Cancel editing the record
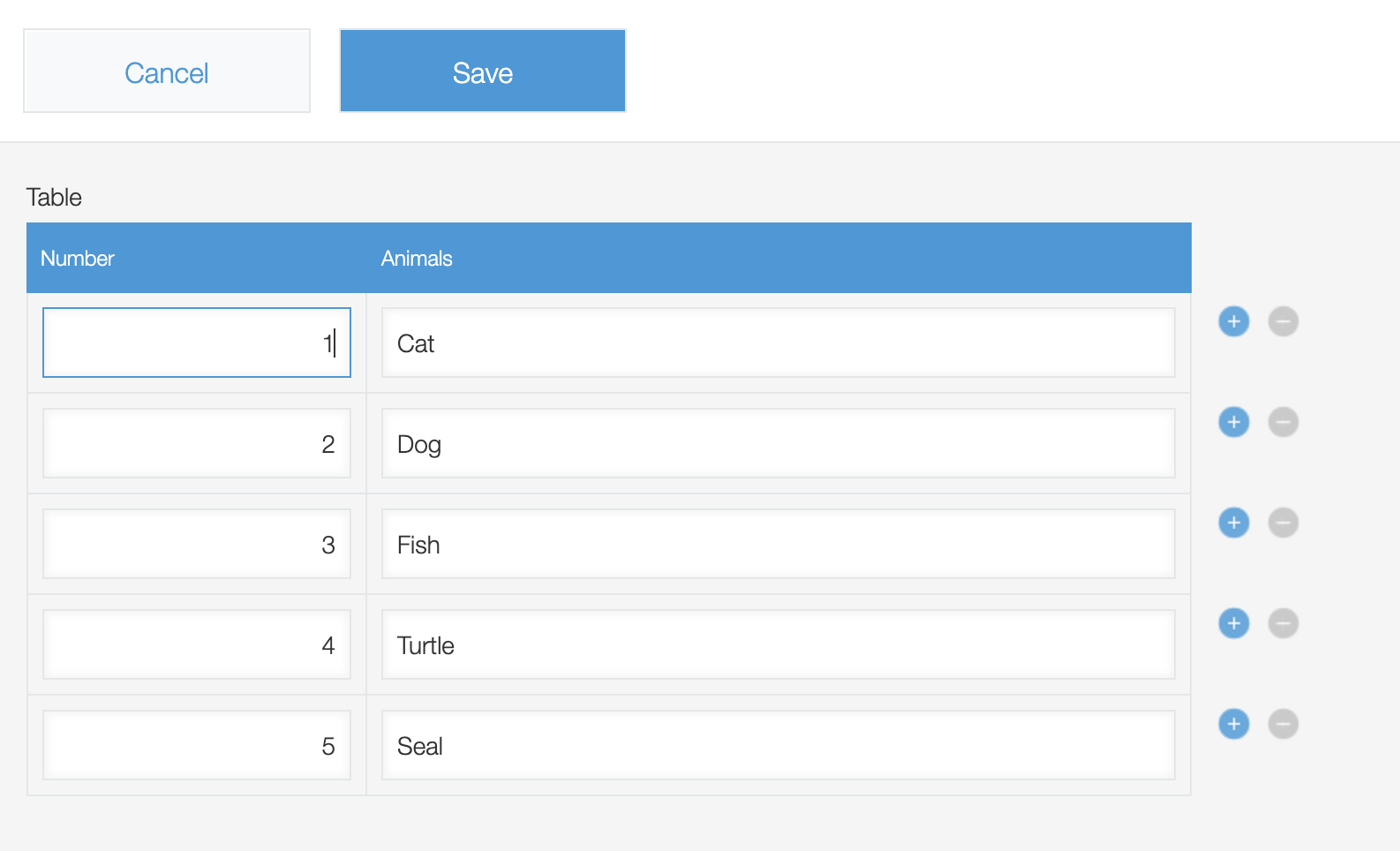The height and width of the screenshot is (851, 1400). click(167, 72)
